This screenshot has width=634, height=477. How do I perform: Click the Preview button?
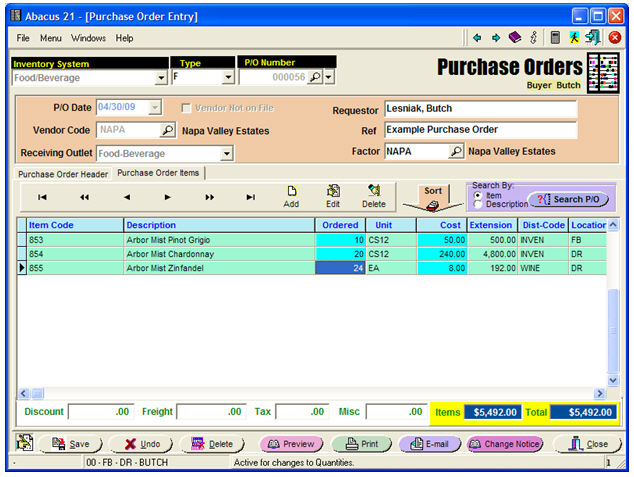(291, 444)
